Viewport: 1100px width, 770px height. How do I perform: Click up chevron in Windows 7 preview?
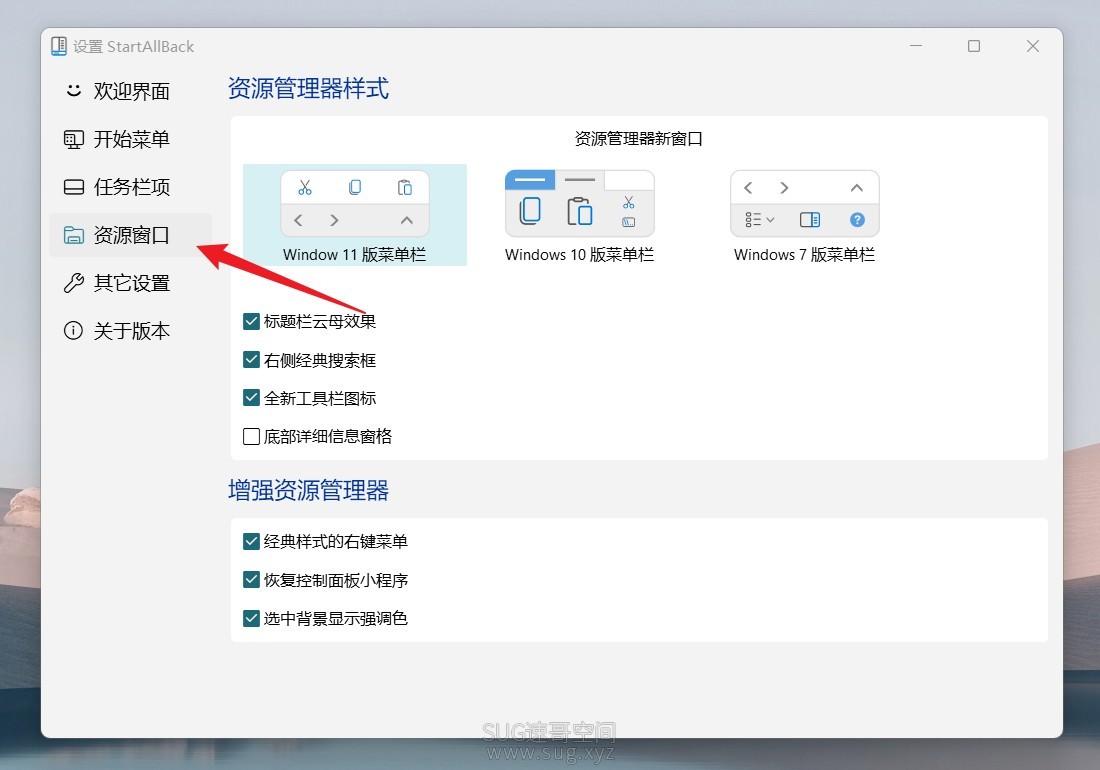pos(857,188)
